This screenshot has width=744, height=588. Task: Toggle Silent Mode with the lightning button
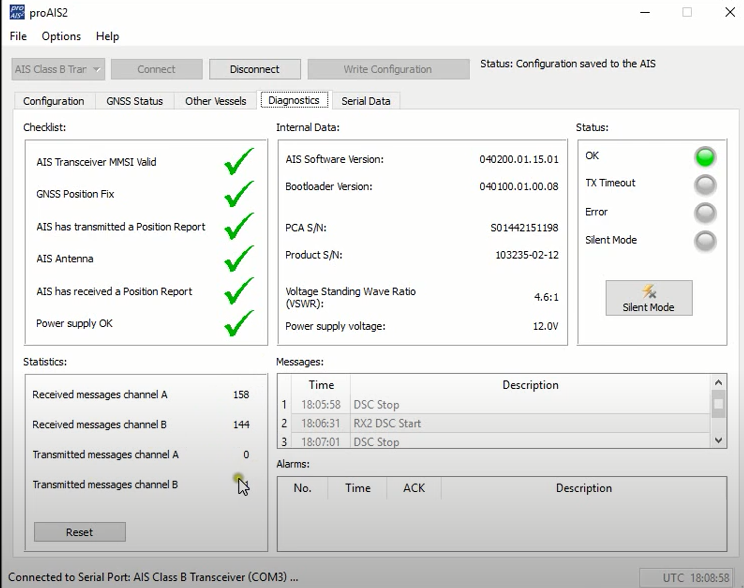click(648, 298)
